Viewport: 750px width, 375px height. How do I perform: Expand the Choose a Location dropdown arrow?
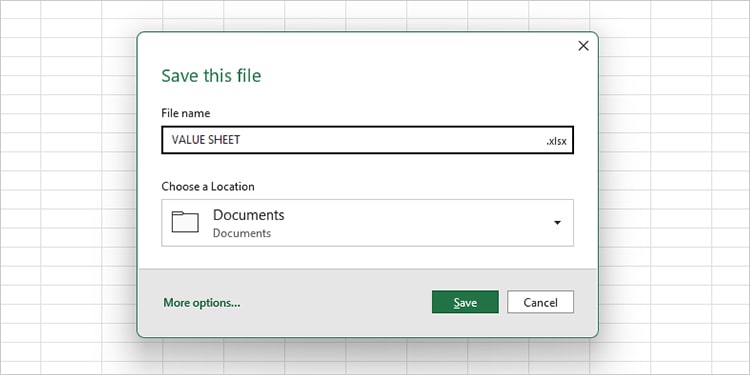click(557, 223)
